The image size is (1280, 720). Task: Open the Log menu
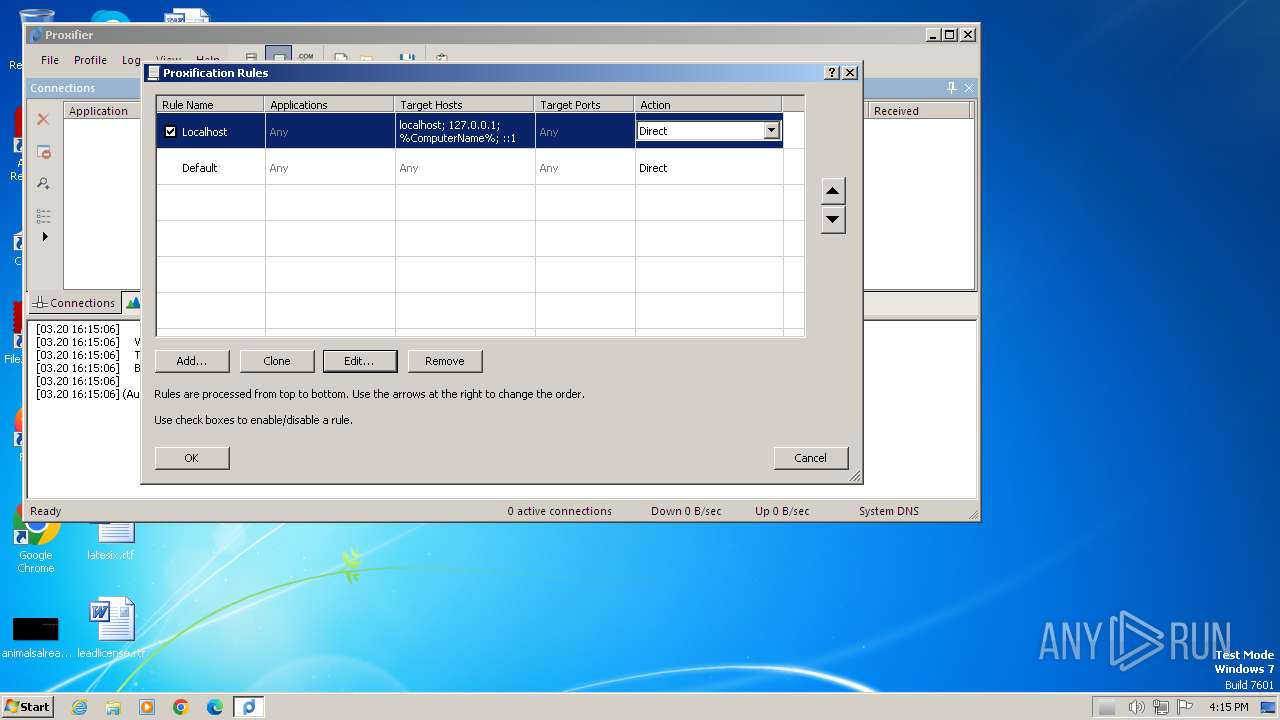point(131,60)
